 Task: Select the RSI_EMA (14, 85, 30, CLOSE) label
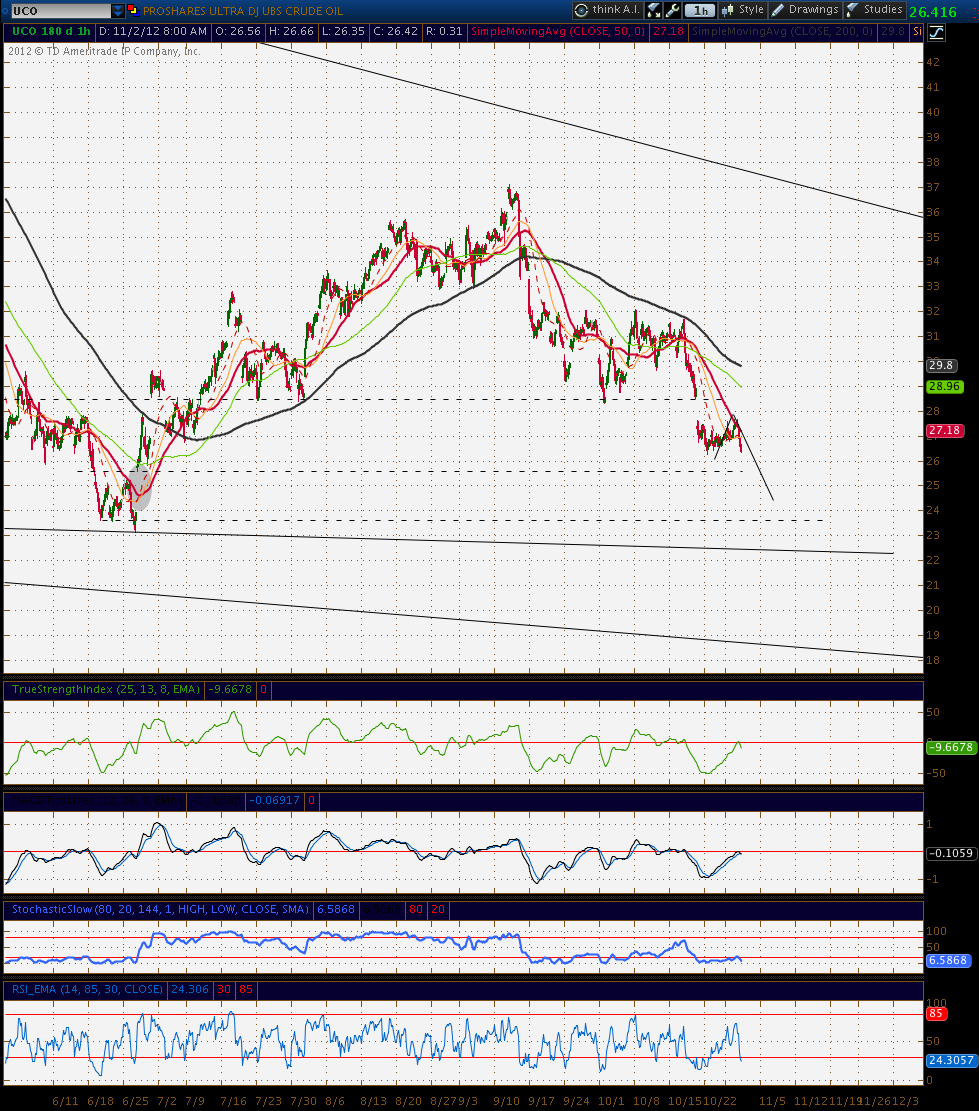pos(87,989)
